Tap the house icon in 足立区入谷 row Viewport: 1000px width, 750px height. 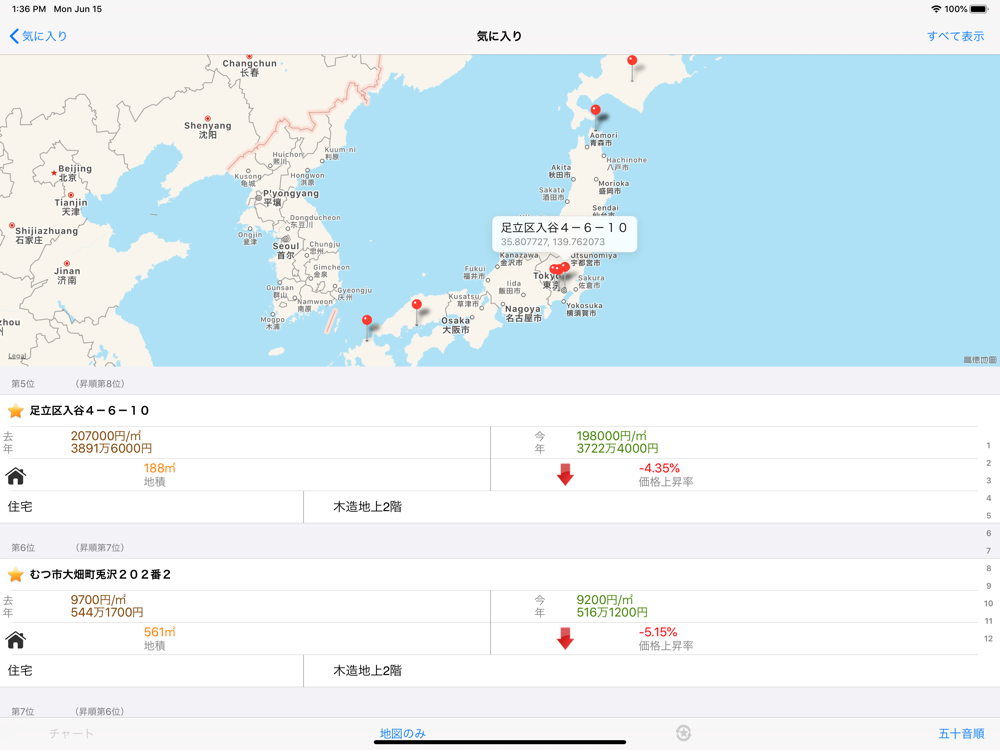pyautogui.click(x=16, y=476)
